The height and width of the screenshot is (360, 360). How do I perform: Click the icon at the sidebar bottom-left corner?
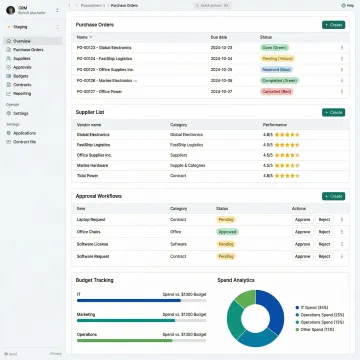6,354
